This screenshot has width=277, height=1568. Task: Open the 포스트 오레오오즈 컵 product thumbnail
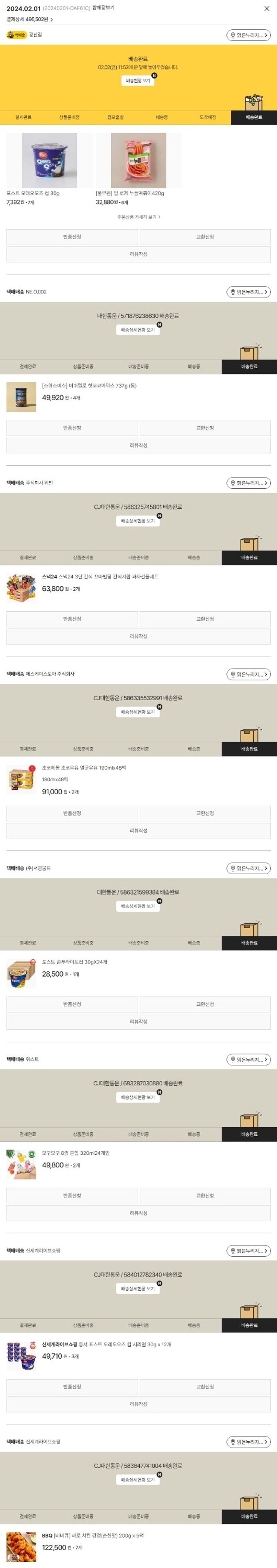pyautogui.click(x=49, y=161)
